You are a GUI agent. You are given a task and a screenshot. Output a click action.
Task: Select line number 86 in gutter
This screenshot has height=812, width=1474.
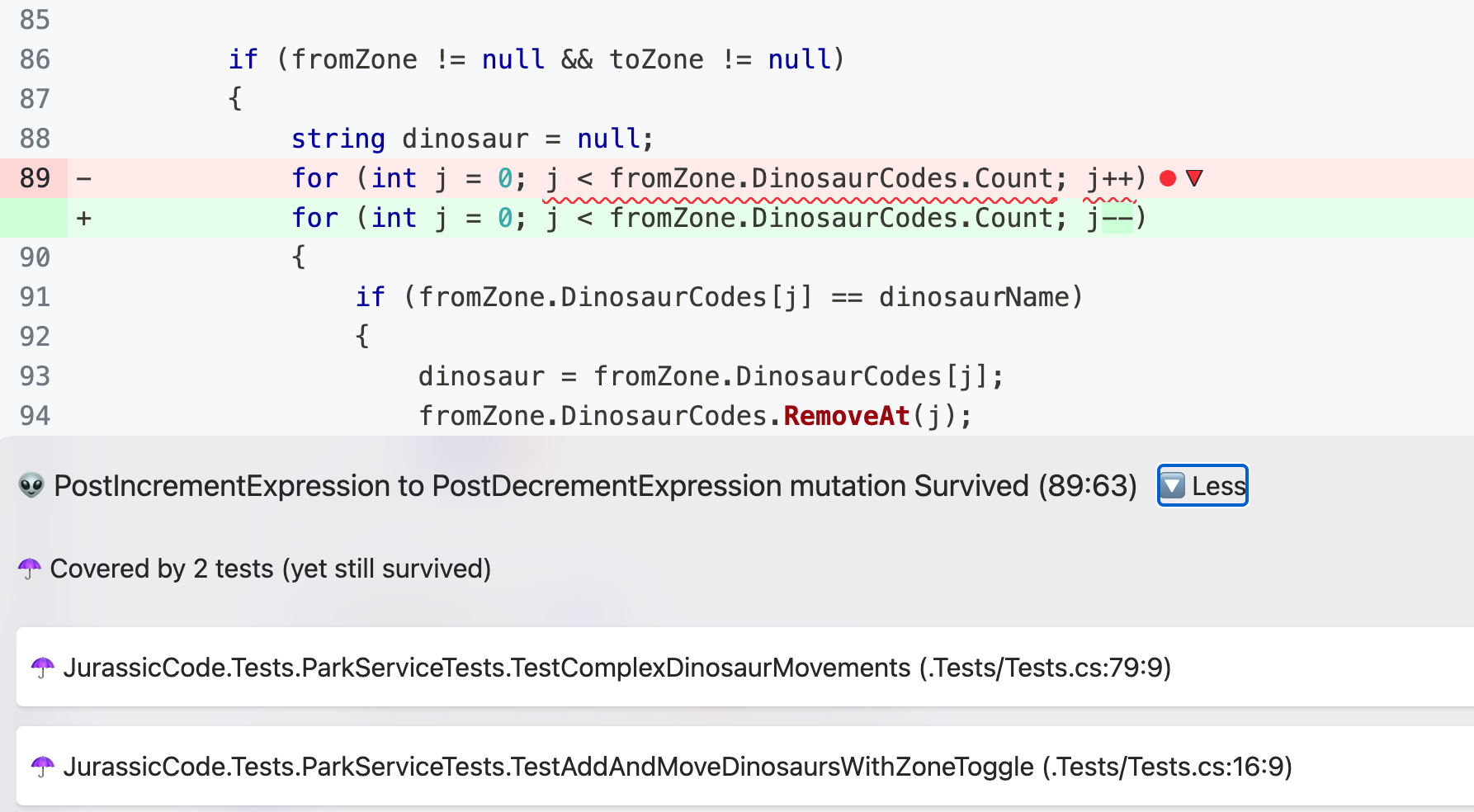[x=35, y=59]
